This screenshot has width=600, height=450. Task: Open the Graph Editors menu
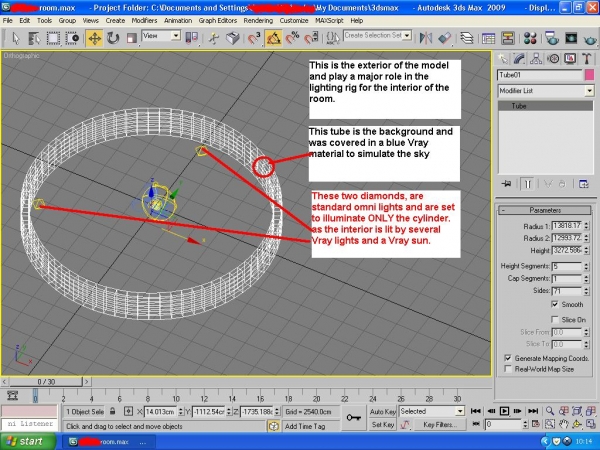tap(218, 21)
